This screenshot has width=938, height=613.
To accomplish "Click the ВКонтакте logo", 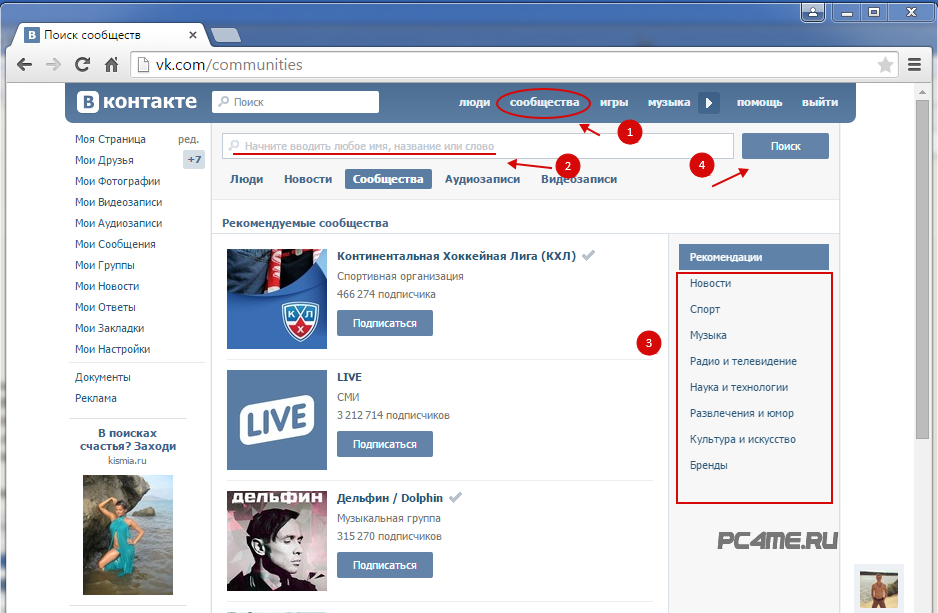I will point(136,102).
